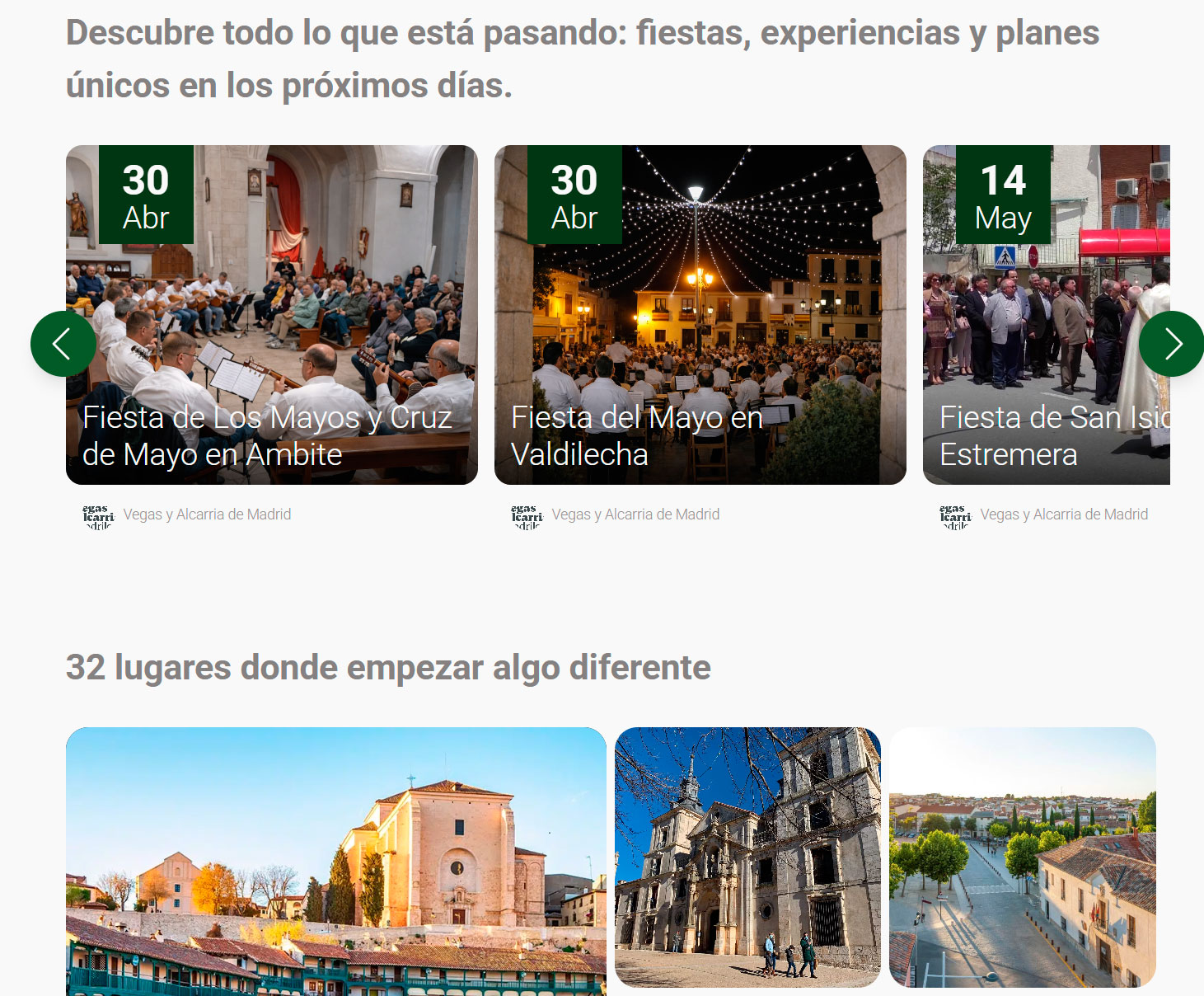Image resolution: width=1204 pixels, height=996 pixels.
Task: Click the Vegas y Alcarria logo under the Valdilecha card
Action: tap(527, 516)
